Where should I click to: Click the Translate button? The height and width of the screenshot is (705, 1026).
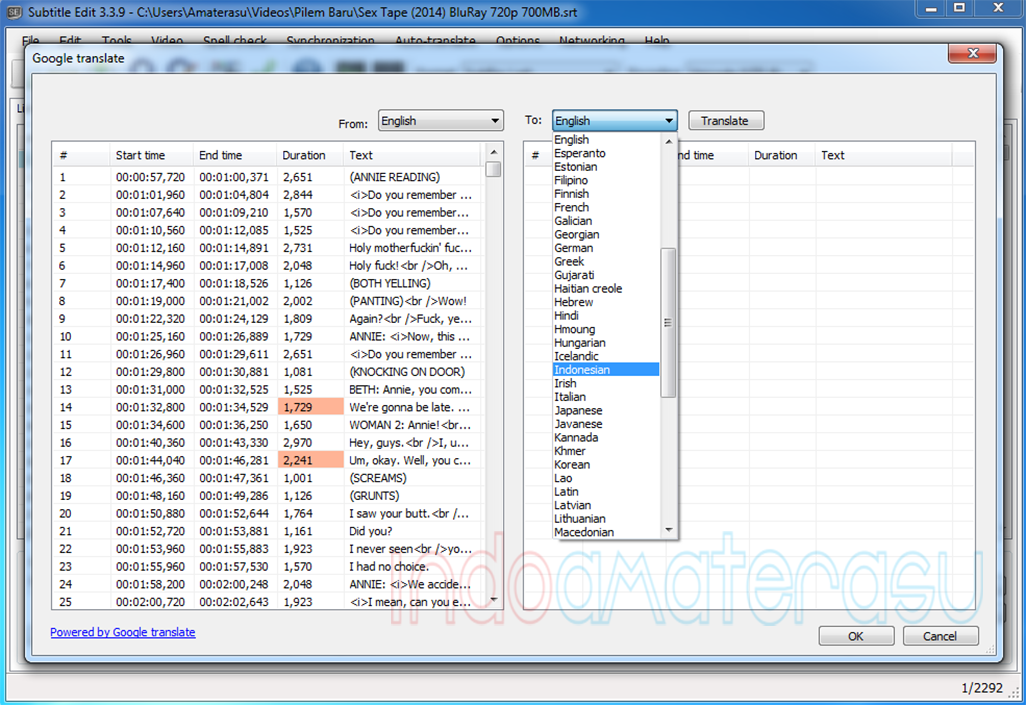(726, 120)
